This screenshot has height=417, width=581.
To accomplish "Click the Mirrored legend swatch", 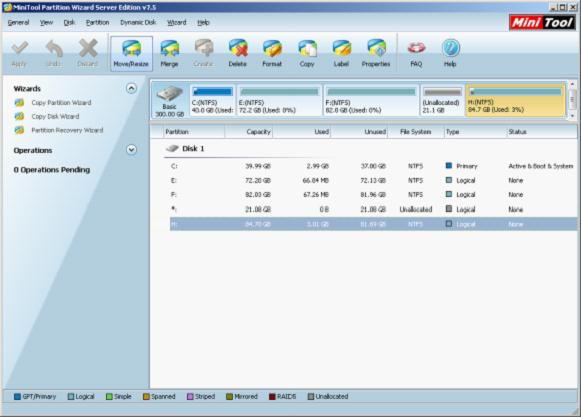I will click(x=229, y=397).
